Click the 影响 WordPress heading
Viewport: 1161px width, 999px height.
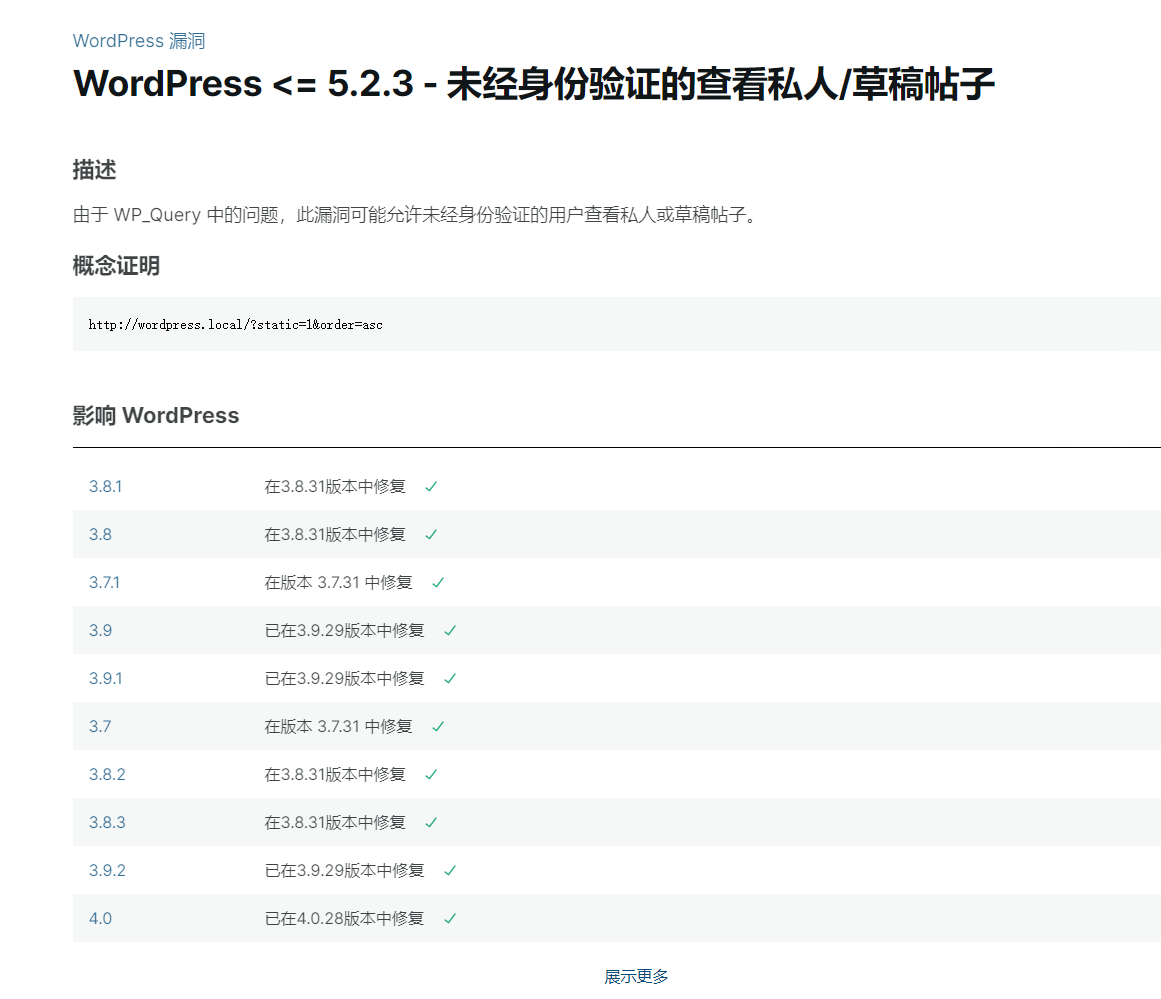point(155,415)
